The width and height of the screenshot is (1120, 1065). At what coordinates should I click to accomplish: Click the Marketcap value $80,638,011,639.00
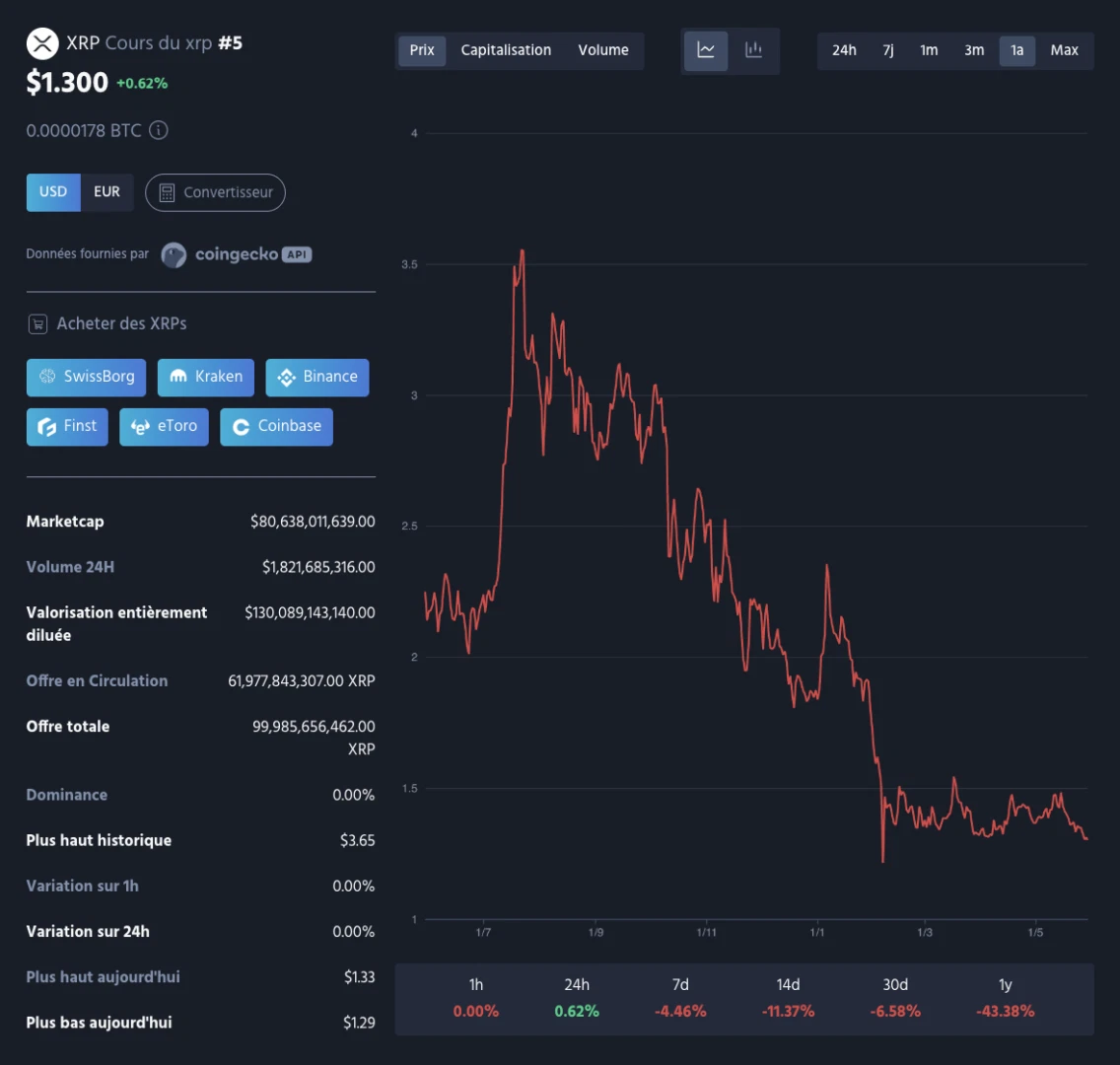pyautogui.click(x=313, y=522)
